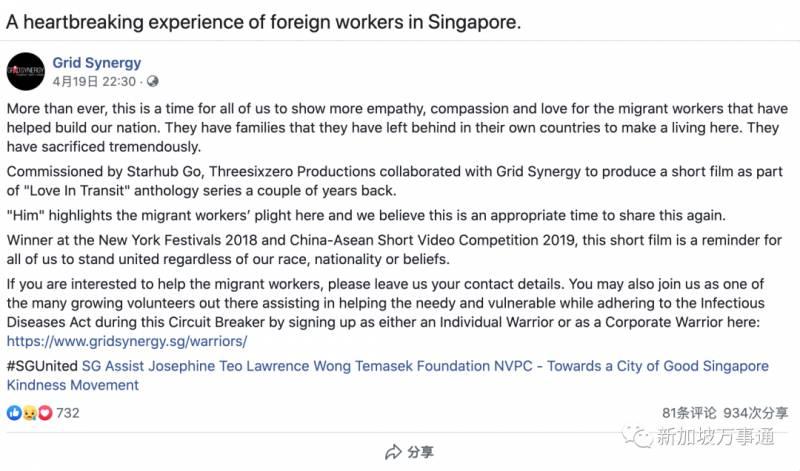800x471 pixels.
Task: Open Singapore Kindness Movement tagged page
Action: 73,385
